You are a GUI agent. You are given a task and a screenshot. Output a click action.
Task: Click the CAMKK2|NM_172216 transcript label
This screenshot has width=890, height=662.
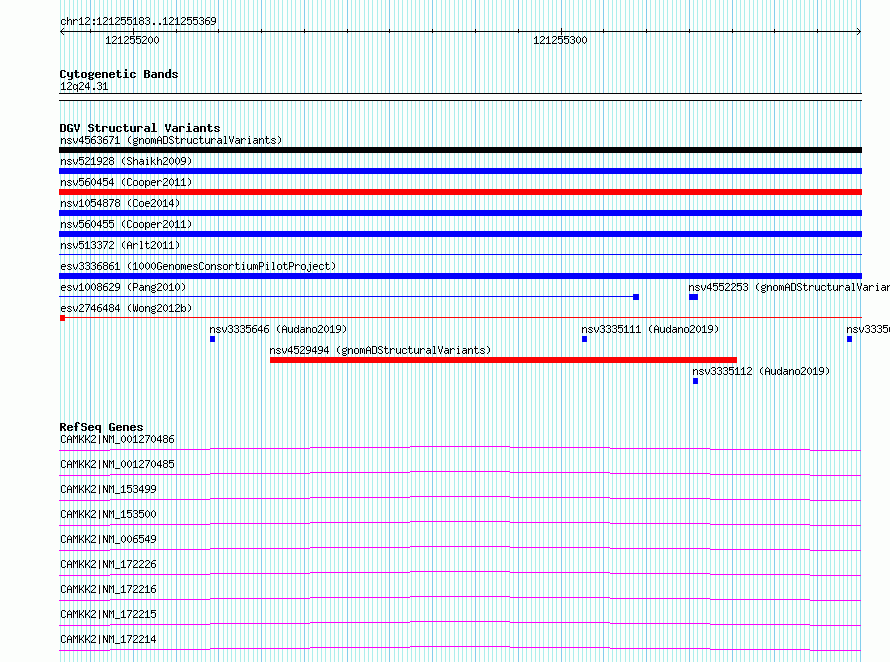(108, 589)
